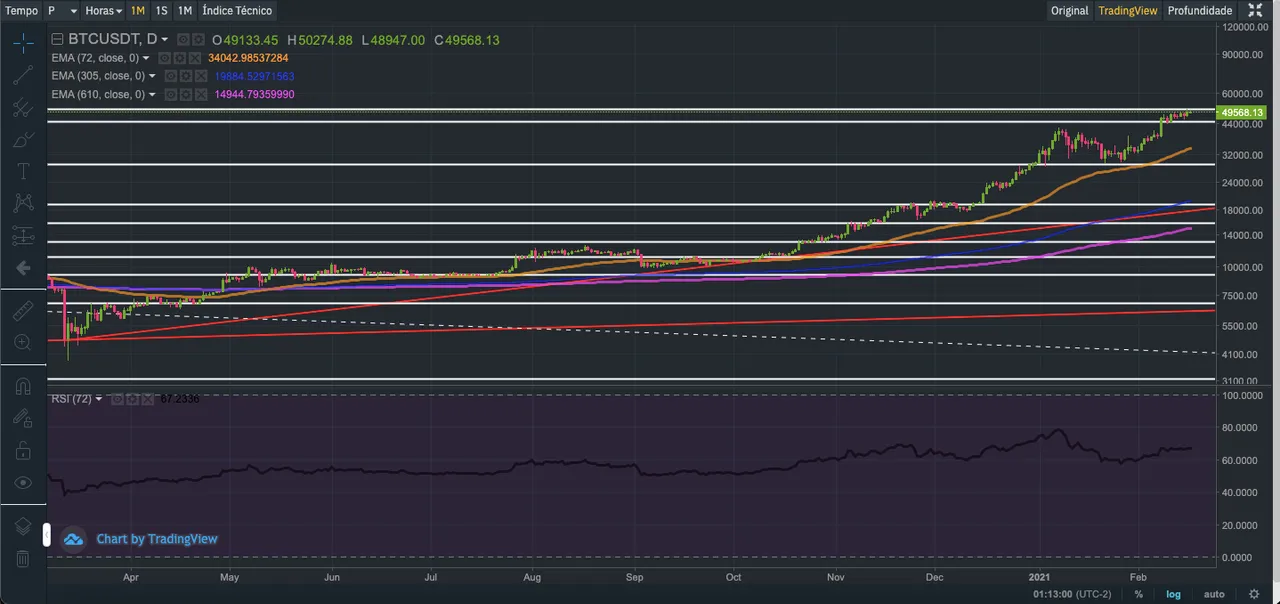Open Índice Técnico indicators menu
Screen dimensions: 1280x604
pos(236,10)
